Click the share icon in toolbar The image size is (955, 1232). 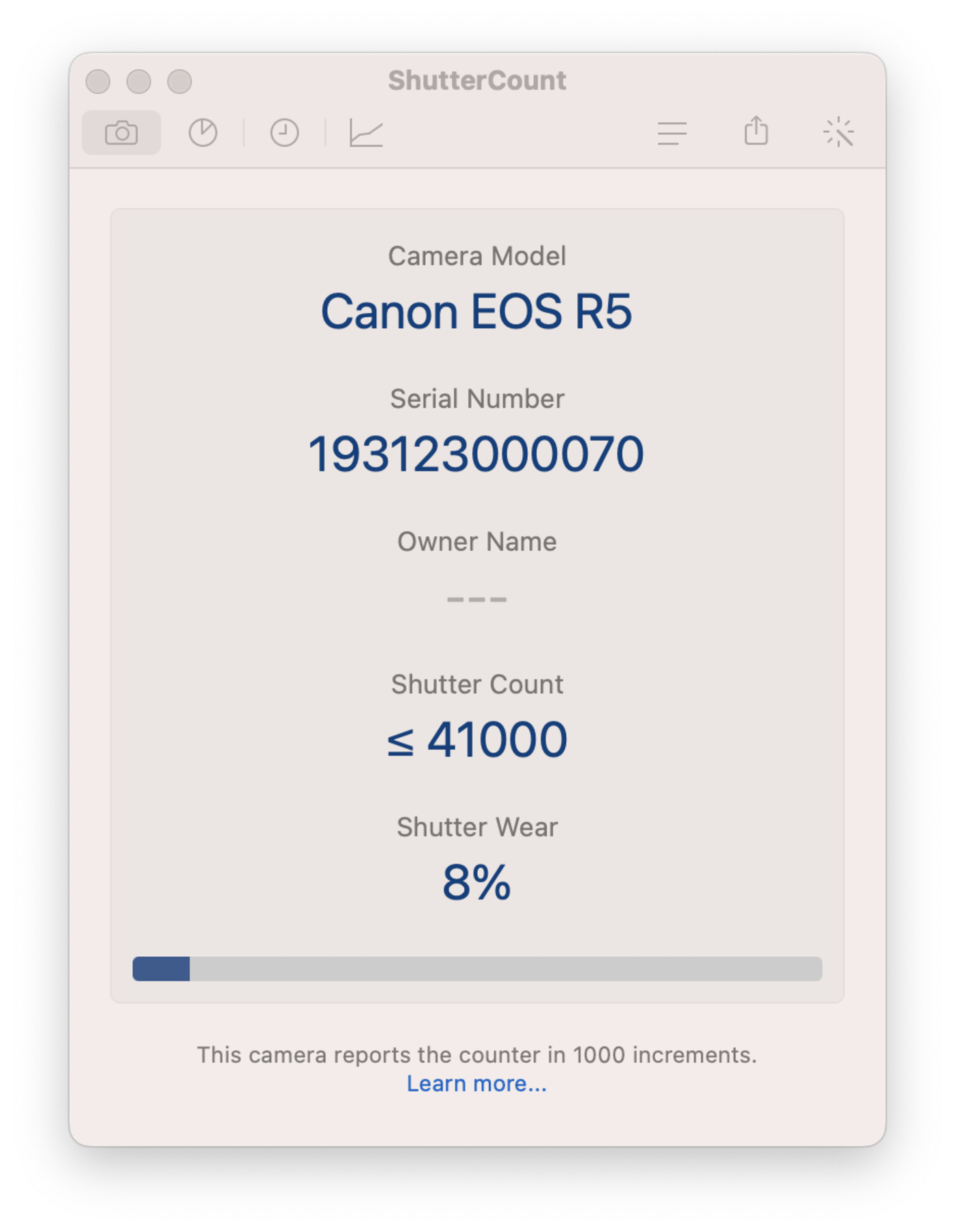tap(756, 131)
